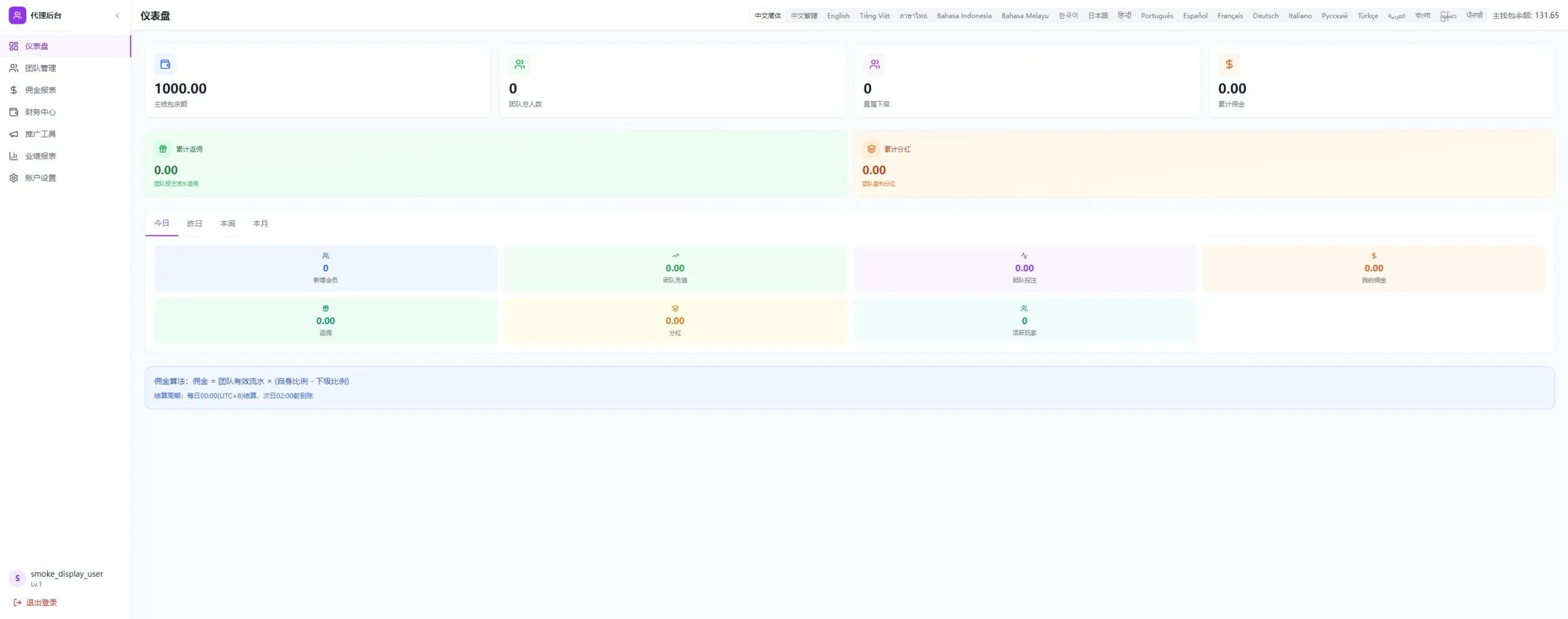Click the layers icon beside 累计分红
Viewport: 1568px width, 619px height.
coord(871,149)
